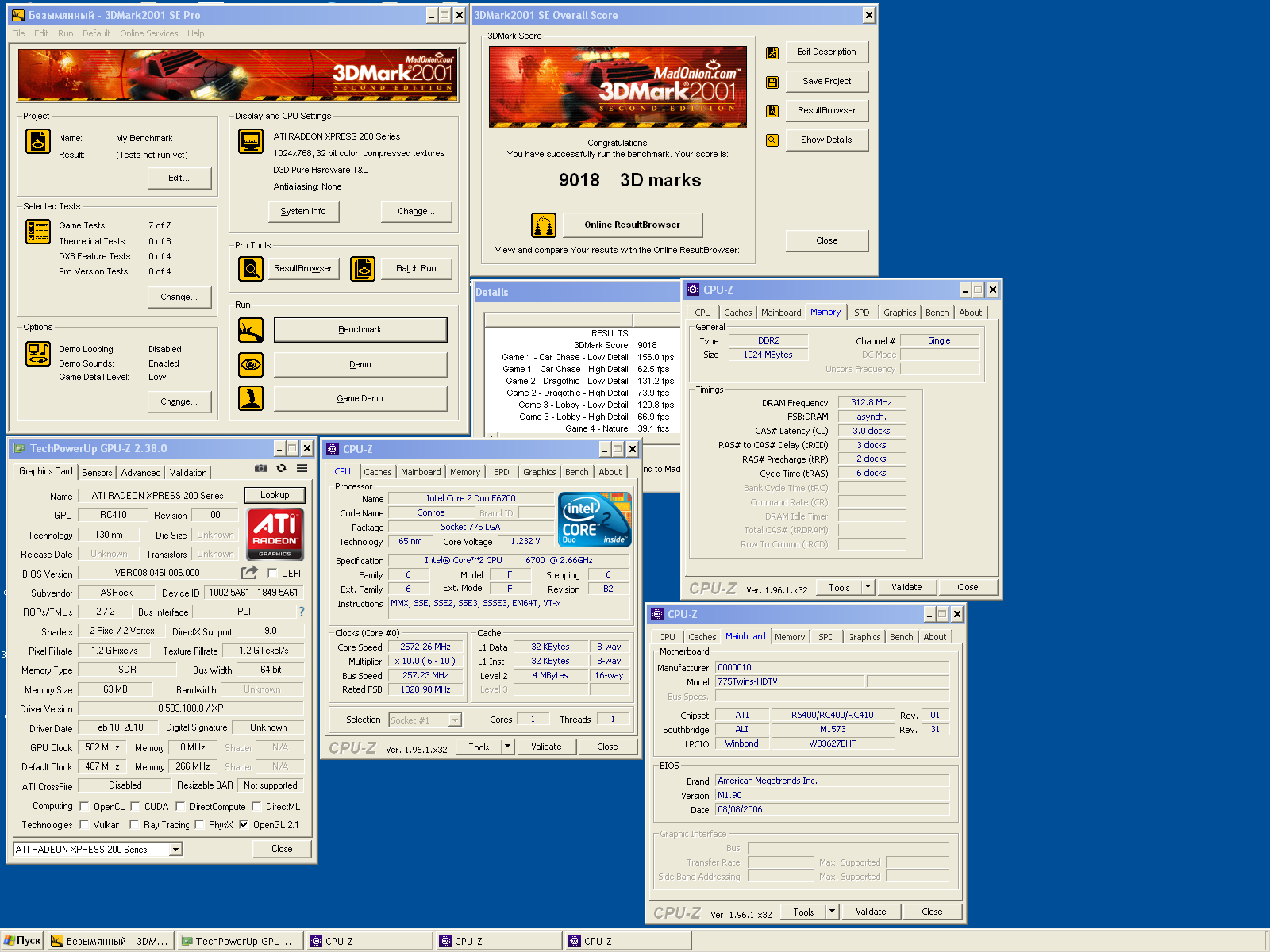Image resolution: width=1270 pixels, height=952 pixels.
Task: Click the BIOS export share icon in GPU-Z
Action: point(250,572)
